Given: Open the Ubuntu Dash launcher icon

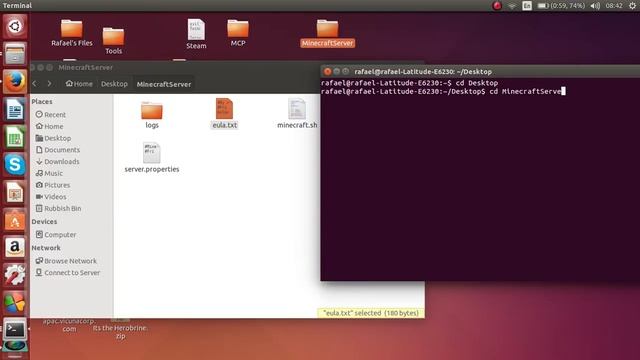Looking at the screenshot, I should coord(15,27).
